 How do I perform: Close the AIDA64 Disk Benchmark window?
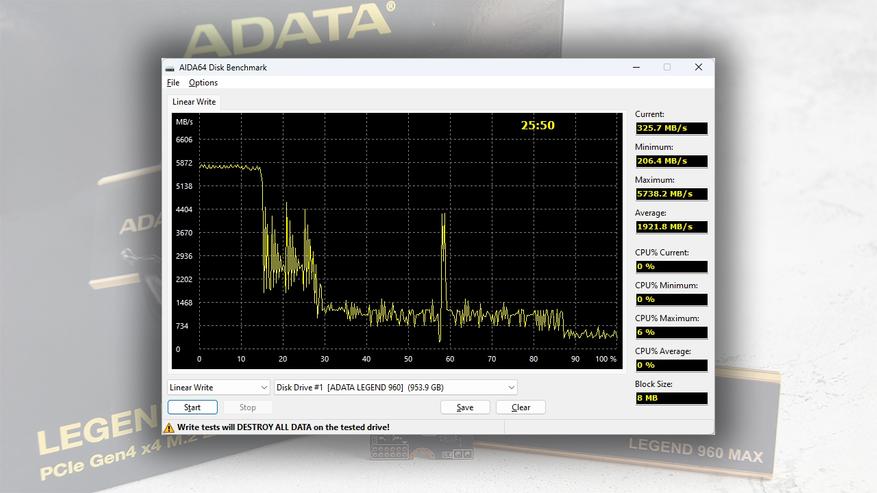click(x=699, y=67)
